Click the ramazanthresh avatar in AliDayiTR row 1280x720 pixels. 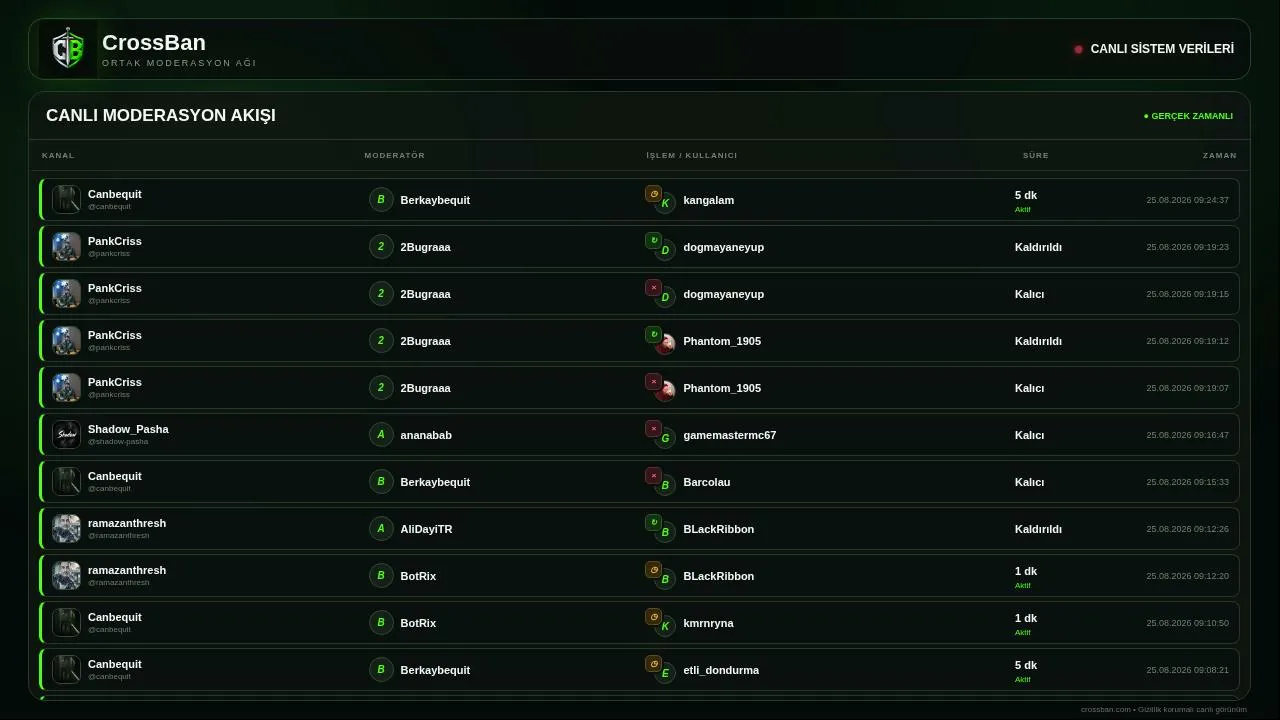66,529
